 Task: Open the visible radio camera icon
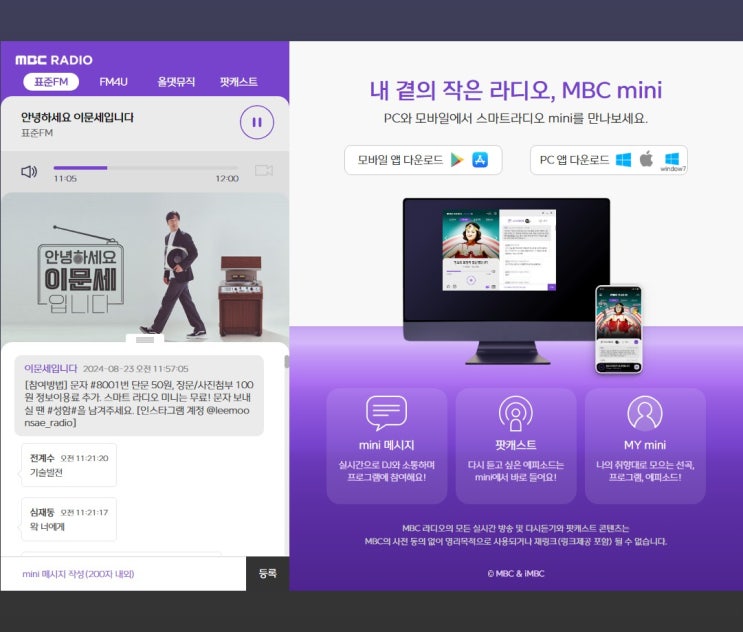(x=264, y=170)
